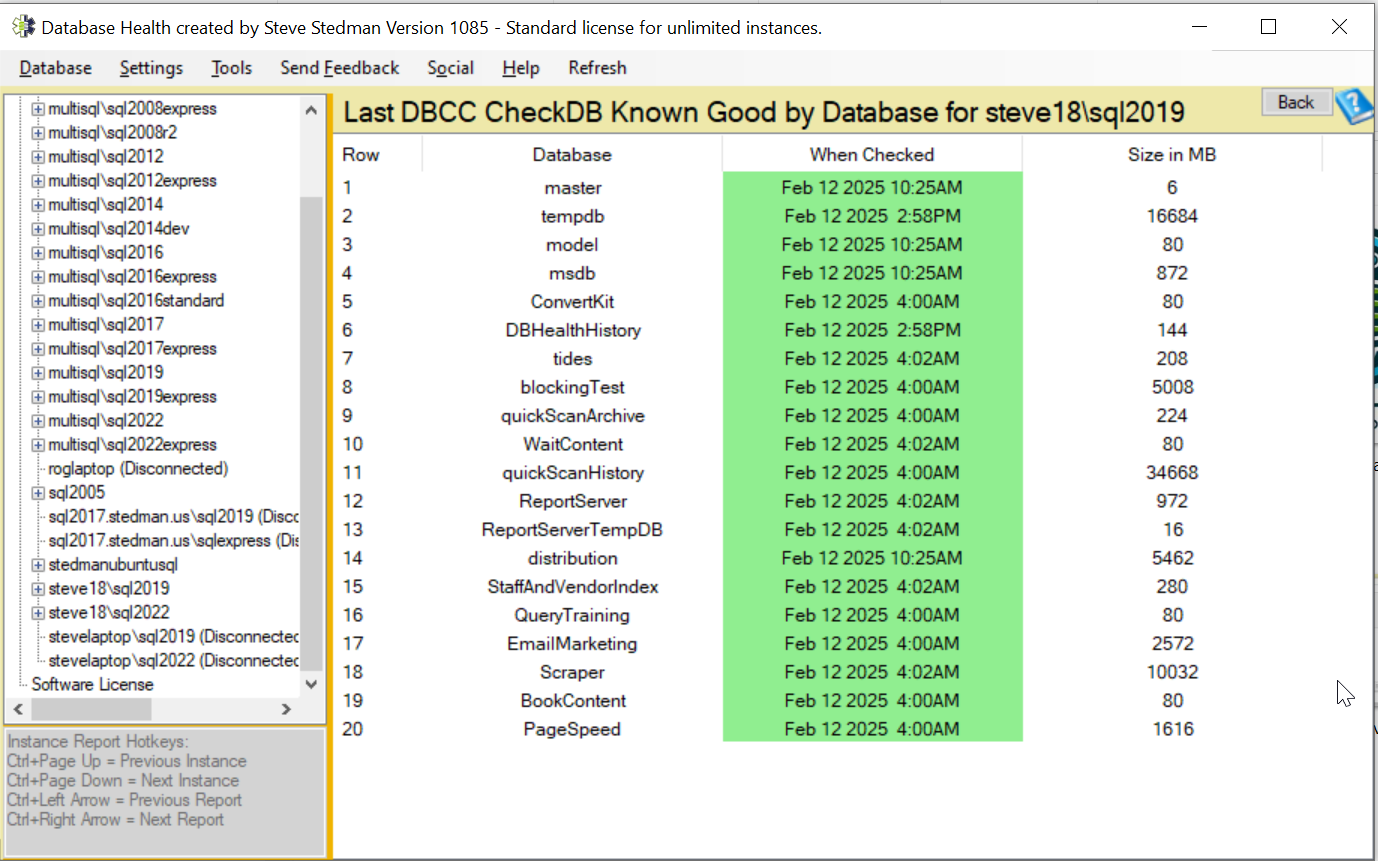
Task: Click the green When Checked cell for tempdb
Action: [872, 216]
